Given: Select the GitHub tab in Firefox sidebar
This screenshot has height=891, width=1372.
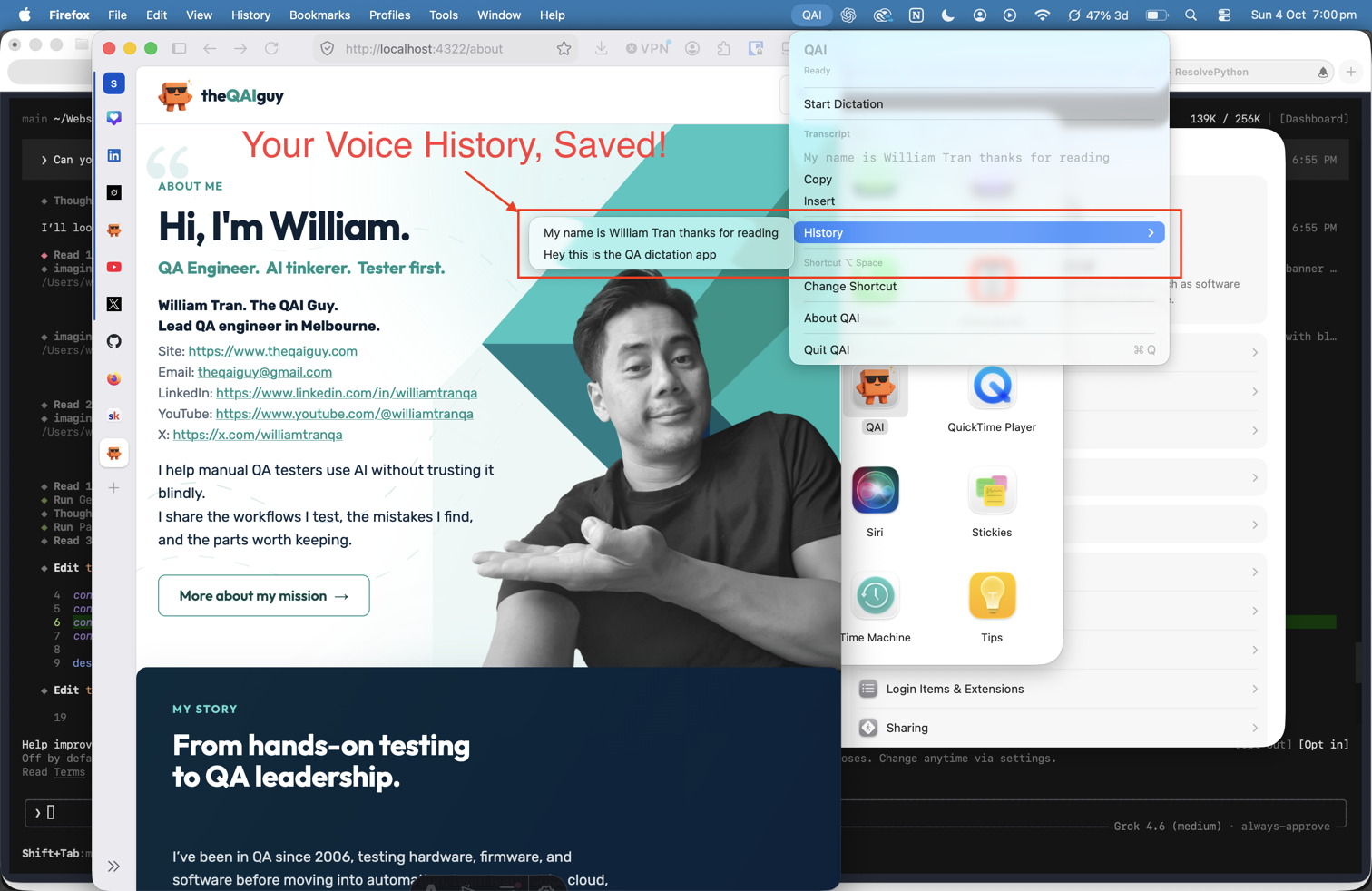Looking at the screenshot, I should [114, 341].
